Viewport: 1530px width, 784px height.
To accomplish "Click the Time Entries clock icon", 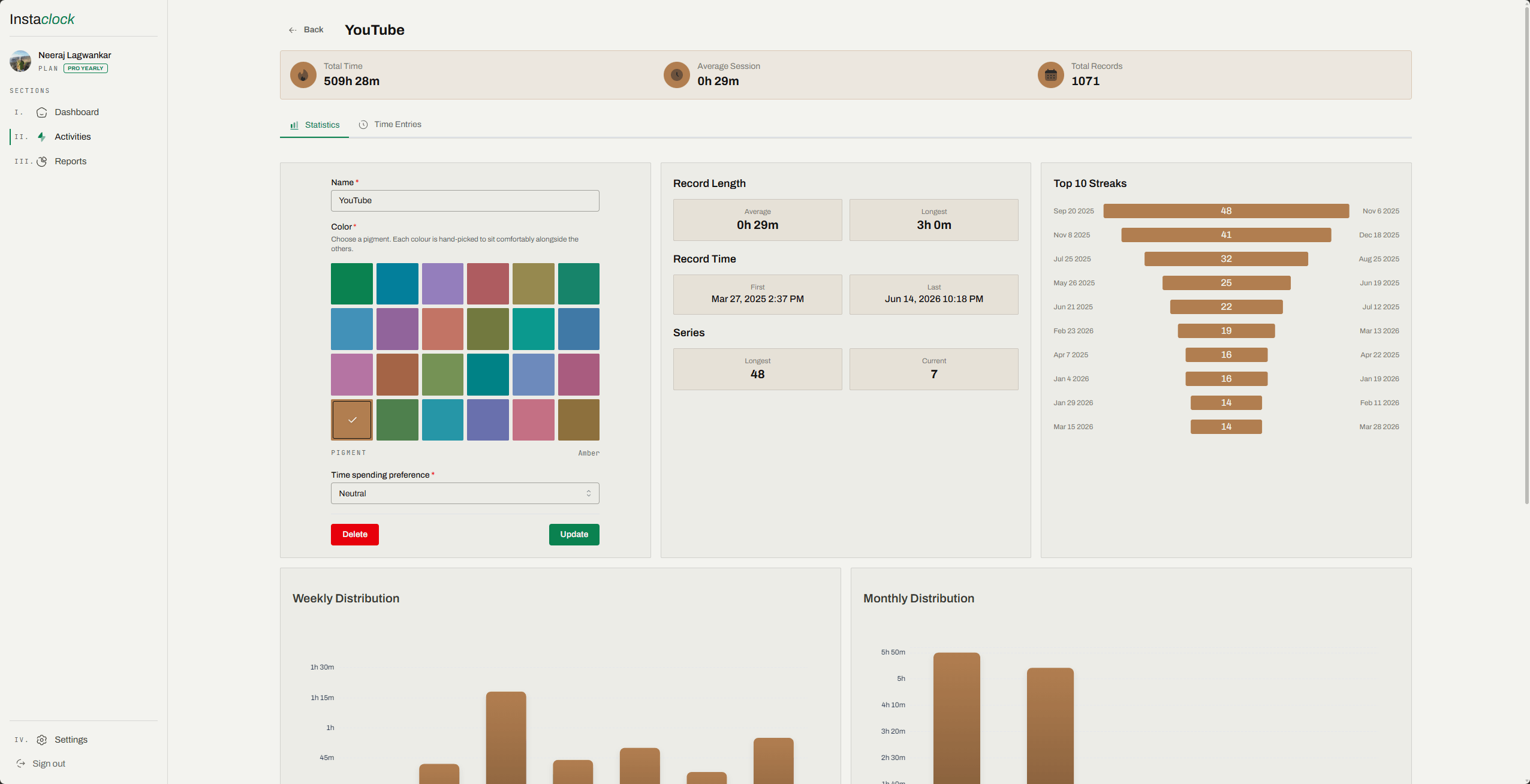I will pos(363,125).
